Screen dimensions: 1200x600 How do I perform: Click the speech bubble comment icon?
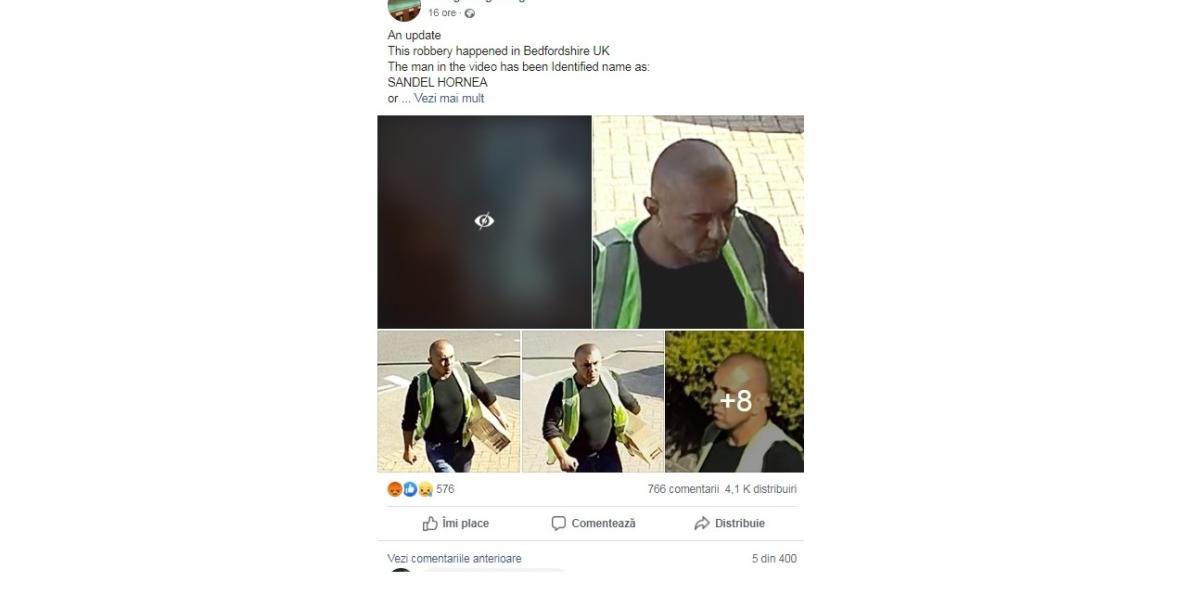point(559,523)
